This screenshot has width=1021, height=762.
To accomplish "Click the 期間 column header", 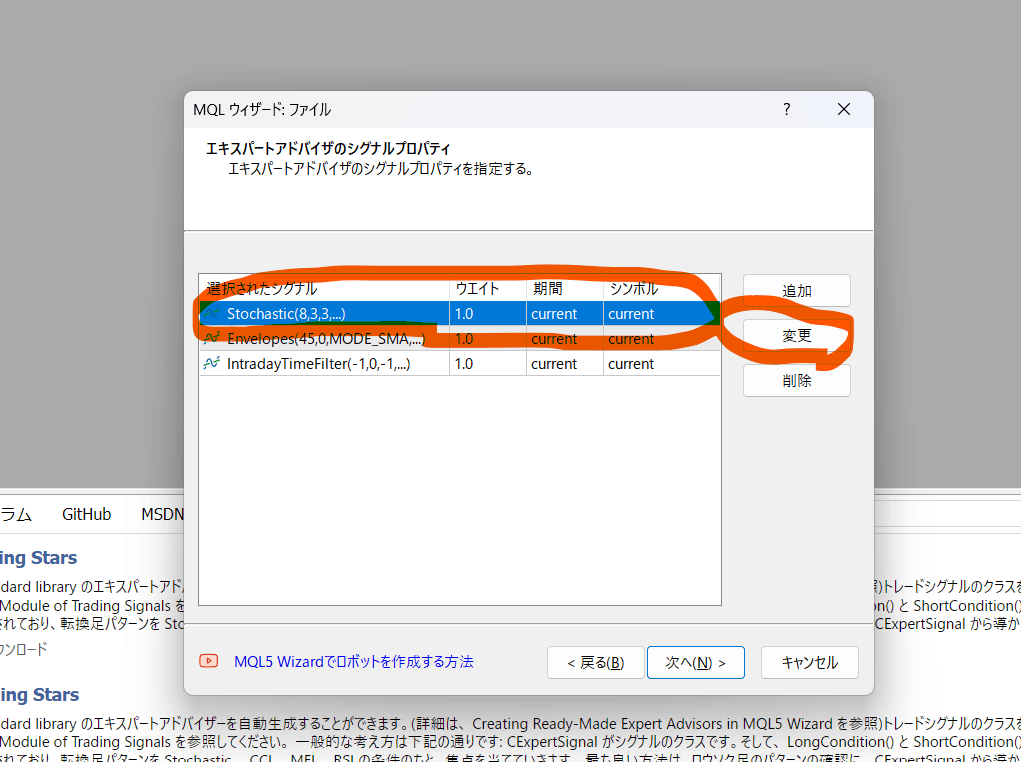I will pos(565,289).
